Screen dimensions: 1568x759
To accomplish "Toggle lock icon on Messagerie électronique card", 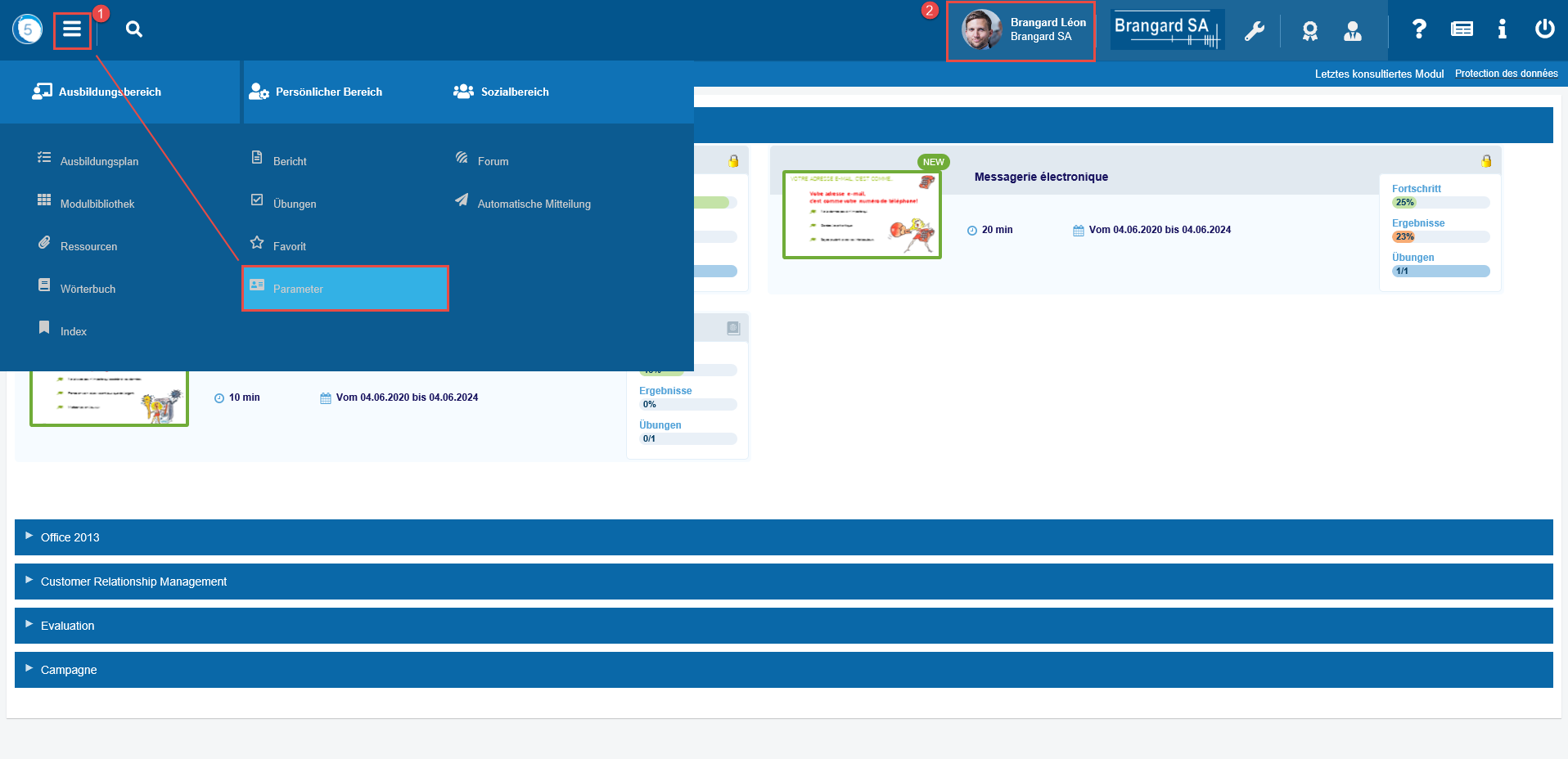I will [x=1486, y=161].
